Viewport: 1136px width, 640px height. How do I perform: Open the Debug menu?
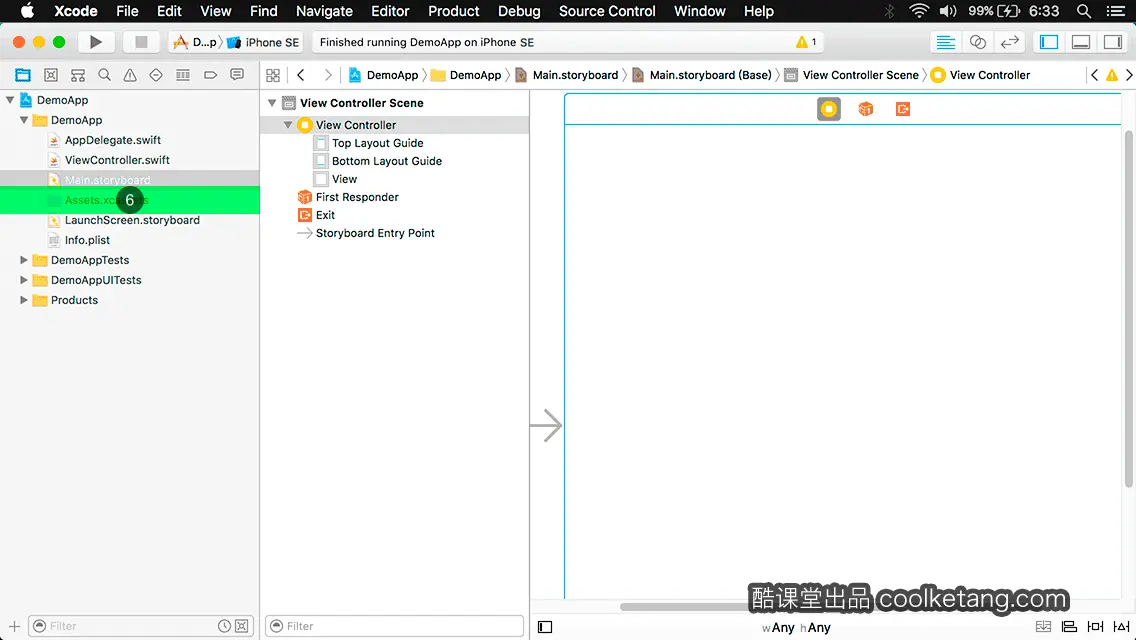(x=519, y=11)
